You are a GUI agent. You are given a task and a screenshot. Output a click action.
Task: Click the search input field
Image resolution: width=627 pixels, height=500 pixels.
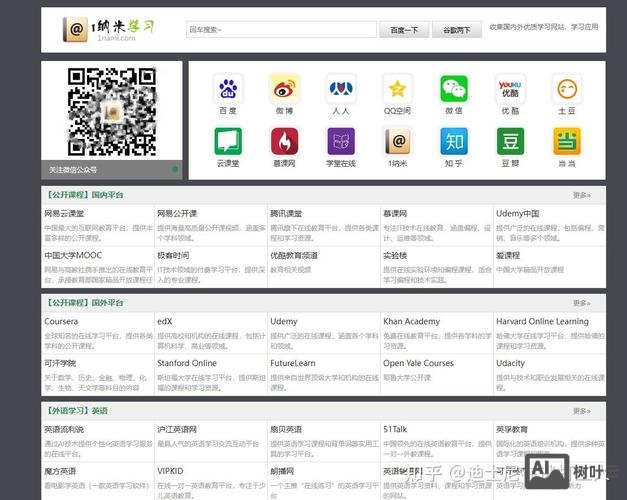(x=281, y=30)
